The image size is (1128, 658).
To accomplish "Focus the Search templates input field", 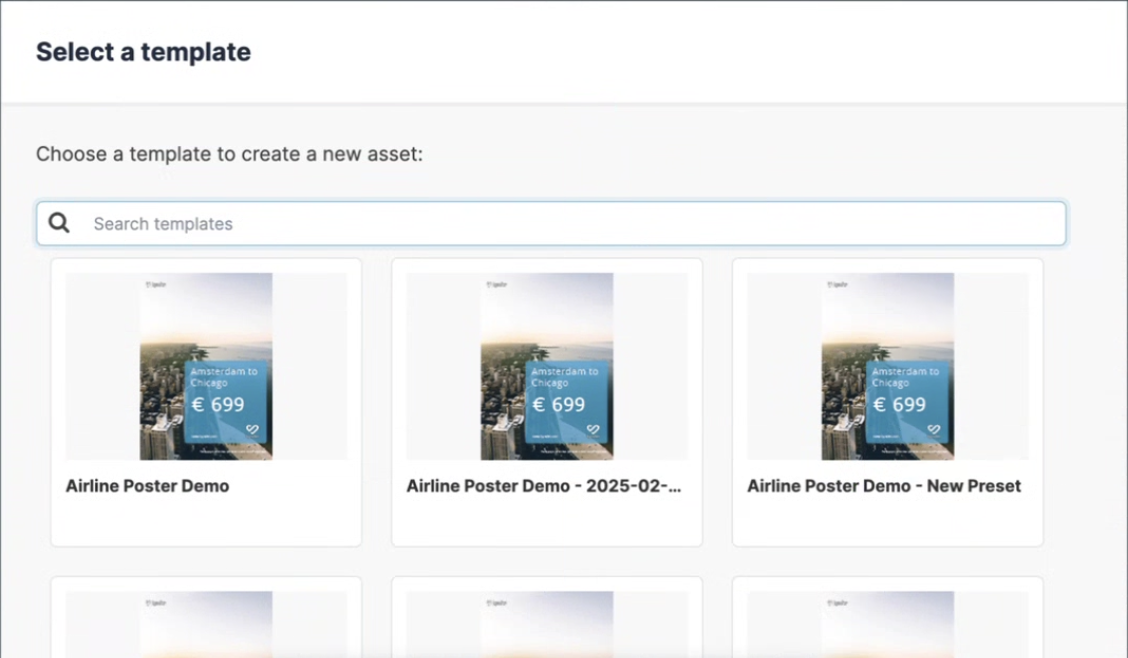I will point(552,224).
